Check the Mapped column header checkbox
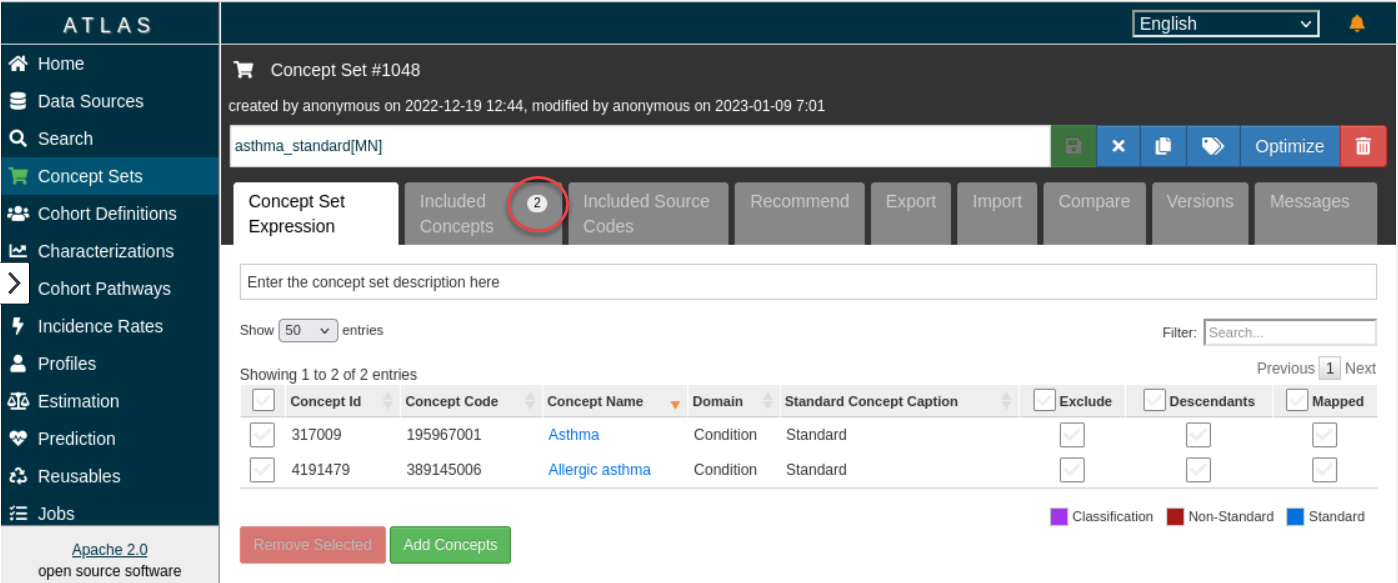Viewport: 1398px width, 583px height. 1297,401
